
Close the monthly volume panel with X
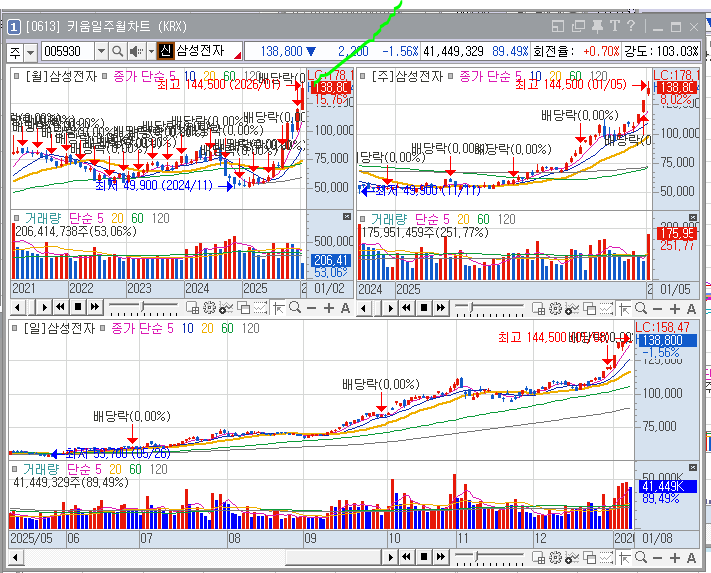[x=347, y=217]
